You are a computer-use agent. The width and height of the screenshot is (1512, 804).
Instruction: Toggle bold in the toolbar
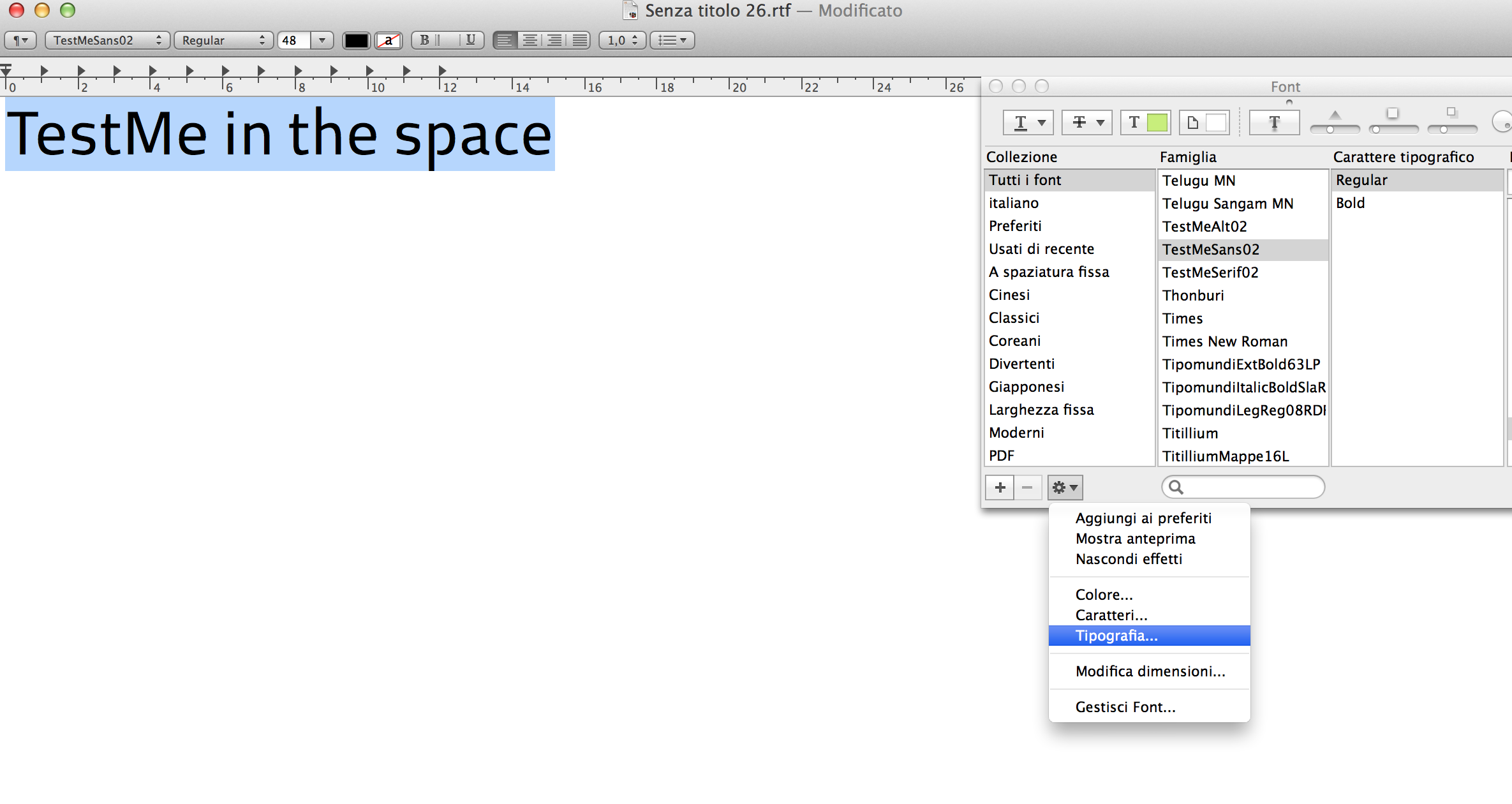point(425,40)
